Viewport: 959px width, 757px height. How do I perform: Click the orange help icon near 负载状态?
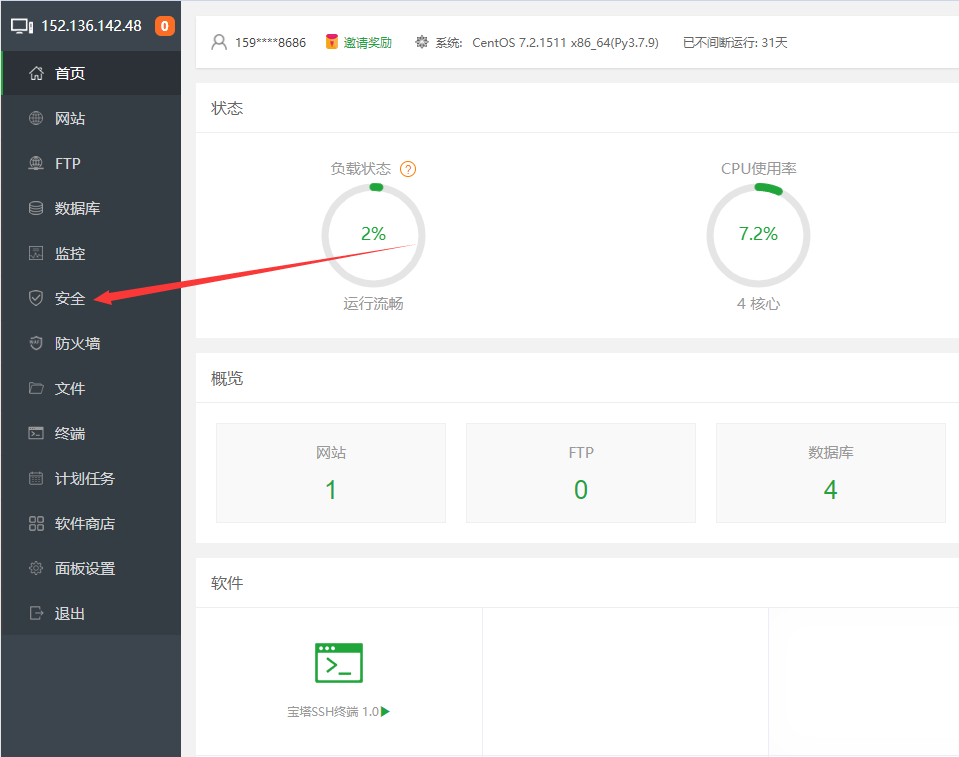pos(407,169)
